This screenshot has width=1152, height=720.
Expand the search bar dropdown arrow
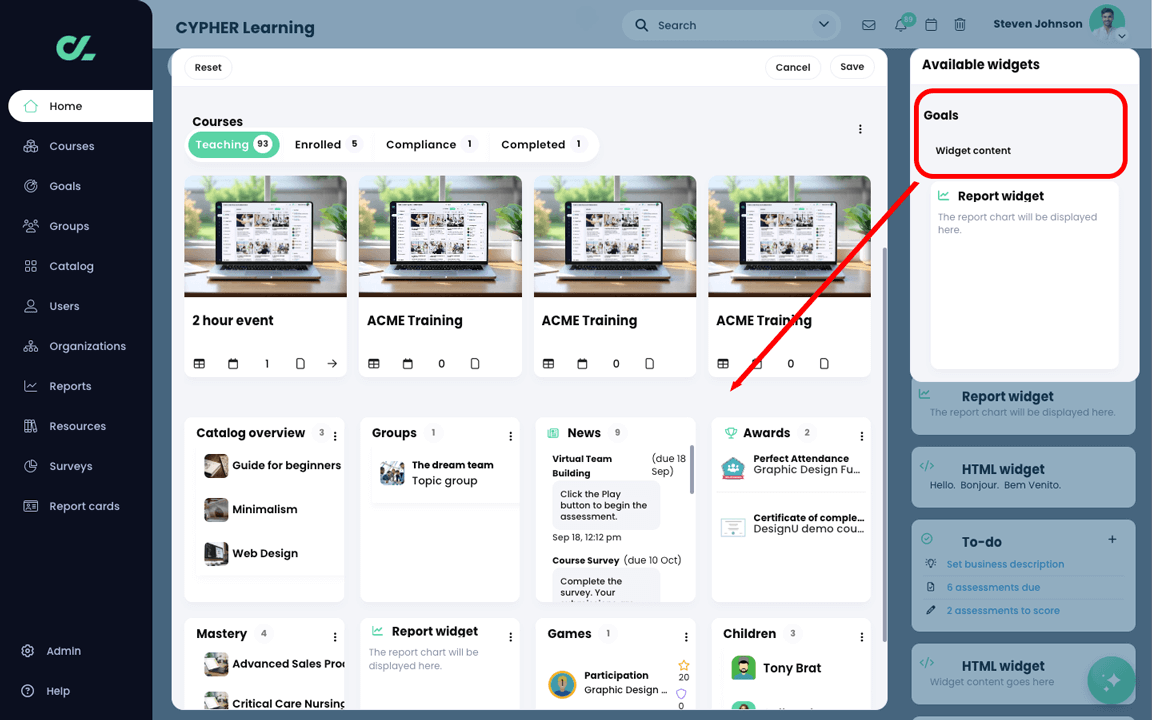coord(823,25)
